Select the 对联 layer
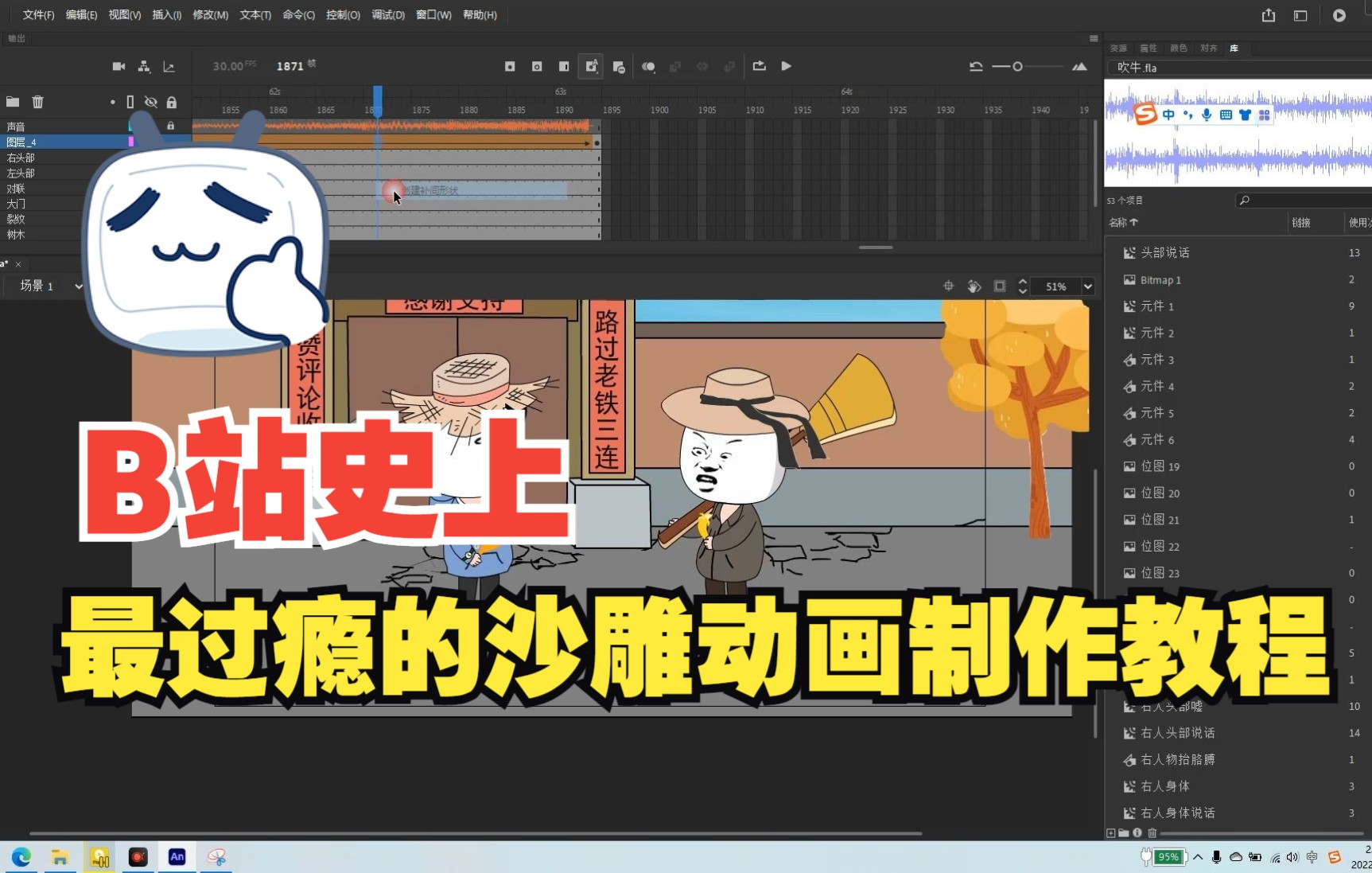 [x=17, y=189]
